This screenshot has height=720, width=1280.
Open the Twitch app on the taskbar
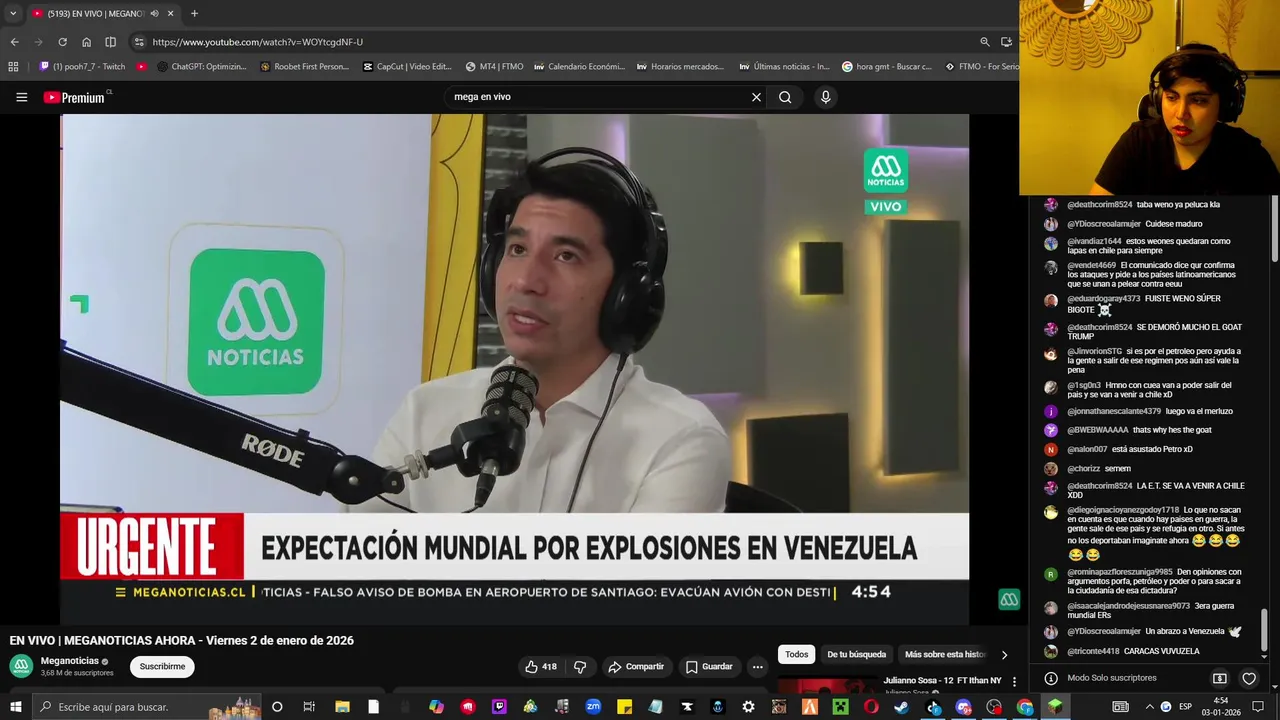point(499,707)
